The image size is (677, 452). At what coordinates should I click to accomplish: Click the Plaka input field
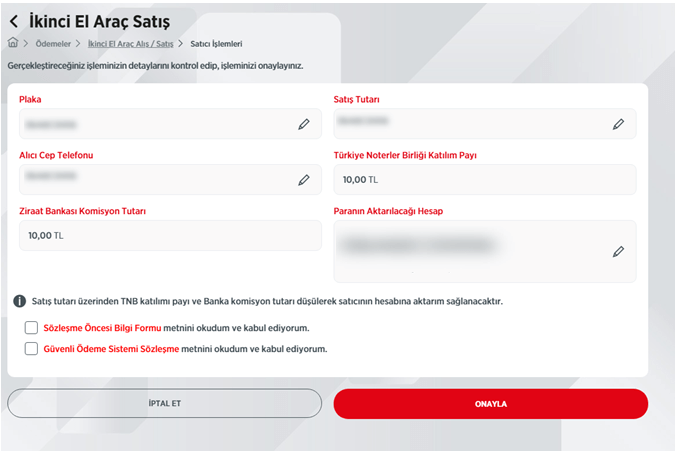click(x=171, y=124)
